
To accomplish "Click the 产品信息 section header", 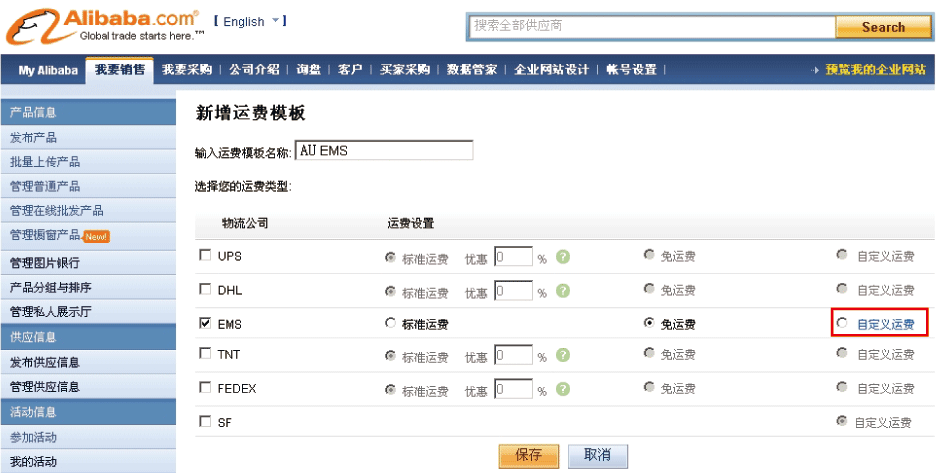I will coord(88,112).
